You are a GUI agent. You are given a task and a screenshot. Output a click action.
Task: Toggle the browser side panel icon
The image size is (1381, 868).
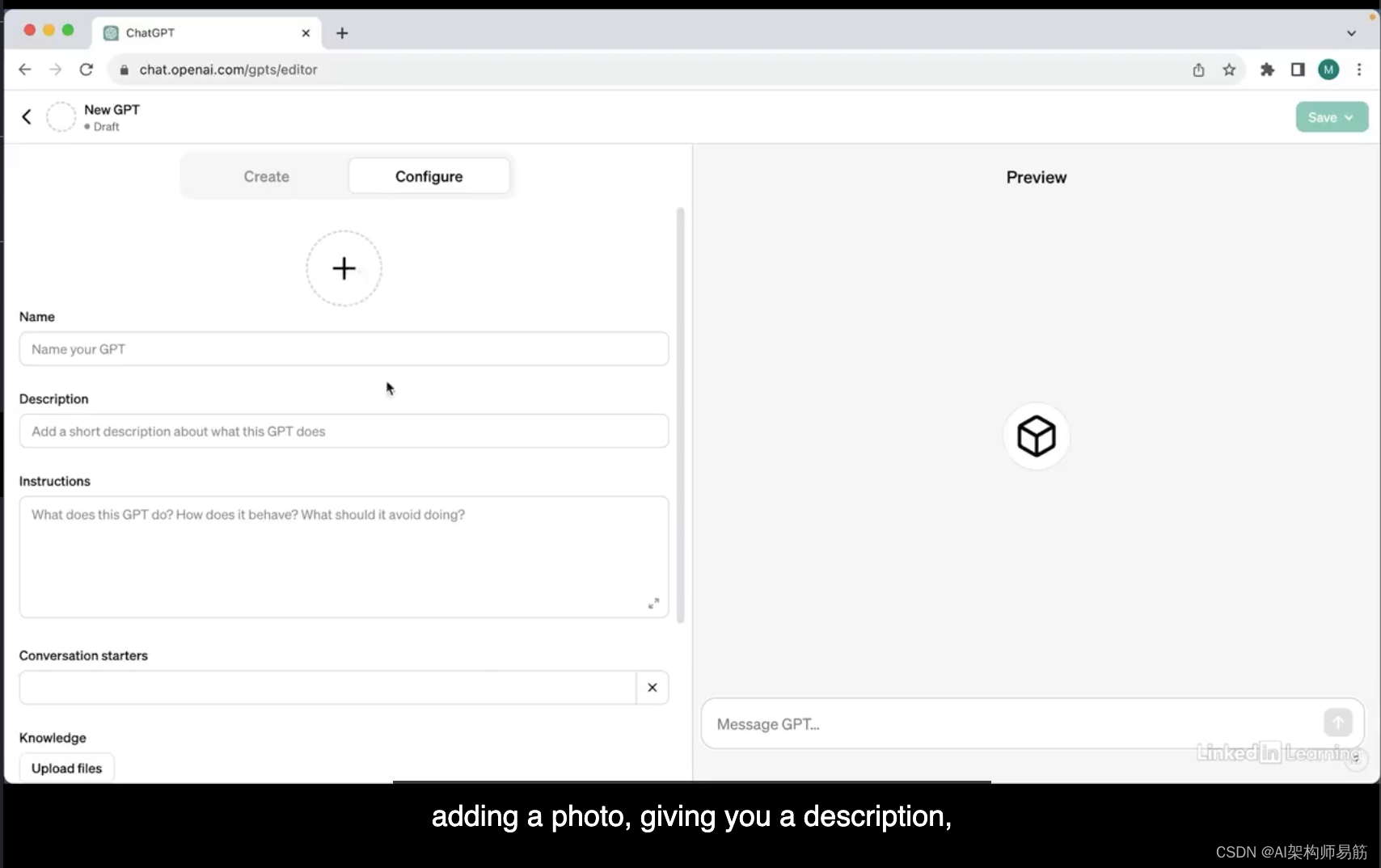point(1298,70)
